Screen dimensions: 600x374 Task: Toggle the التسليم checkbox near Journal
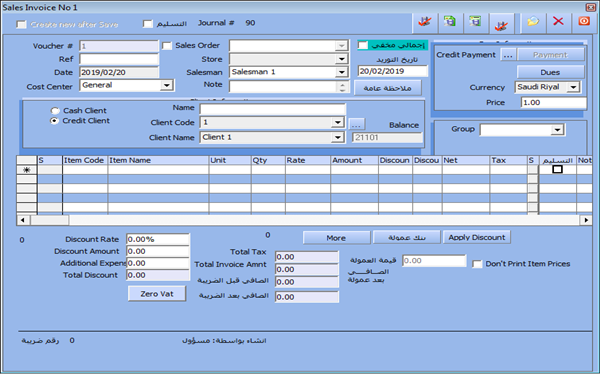(147, 24)
